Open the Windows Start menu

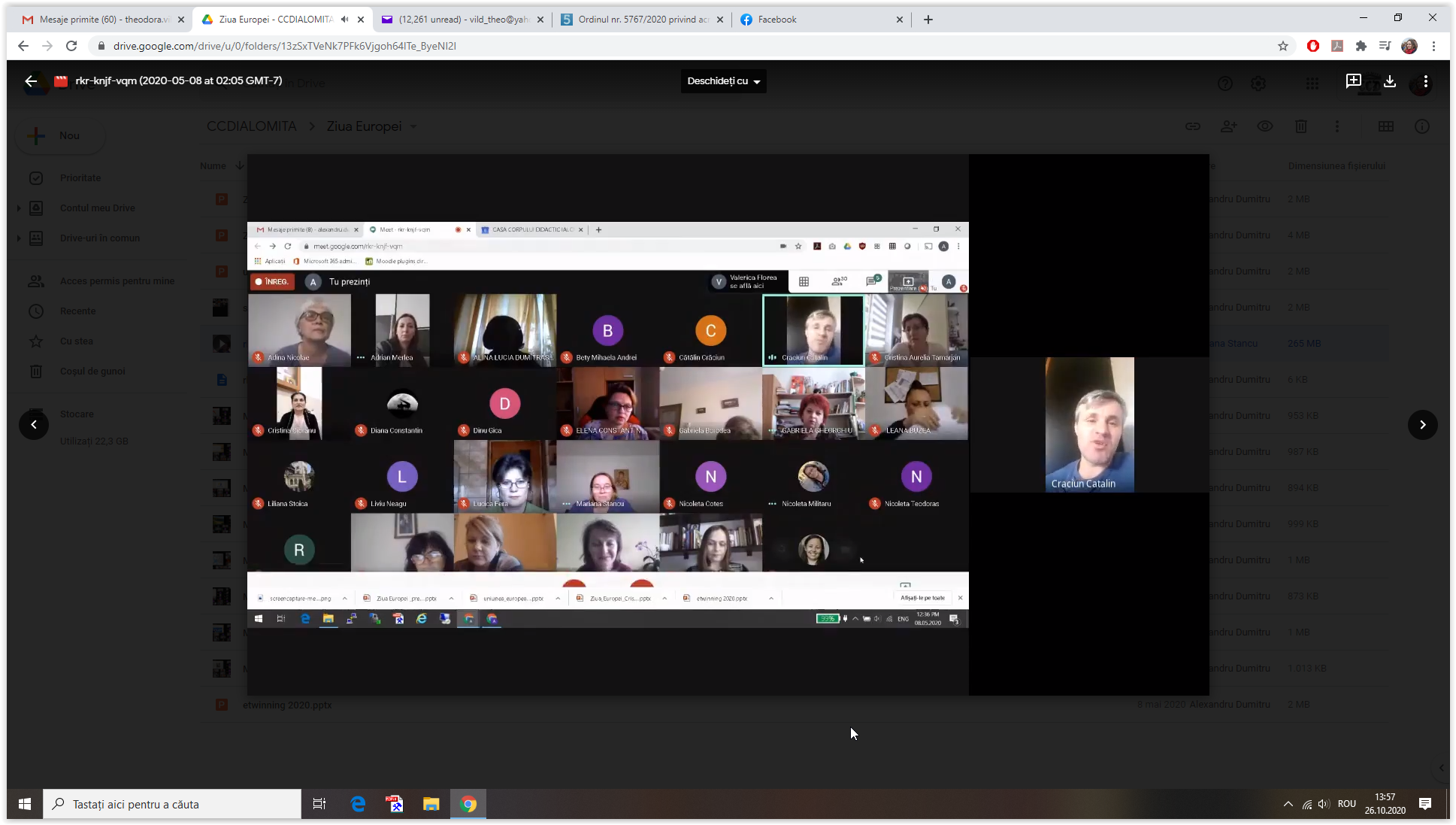(x=25, y=804)
